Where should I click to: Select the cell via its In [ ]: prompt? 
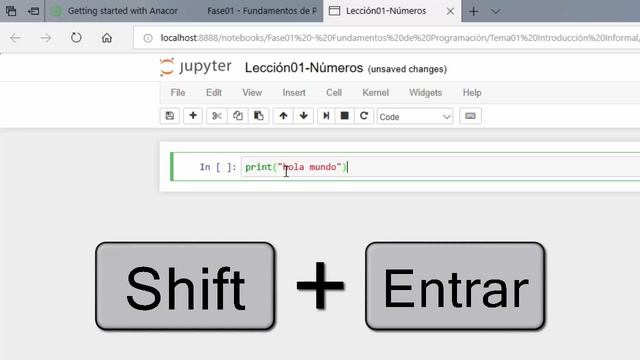tap(218, 167)
